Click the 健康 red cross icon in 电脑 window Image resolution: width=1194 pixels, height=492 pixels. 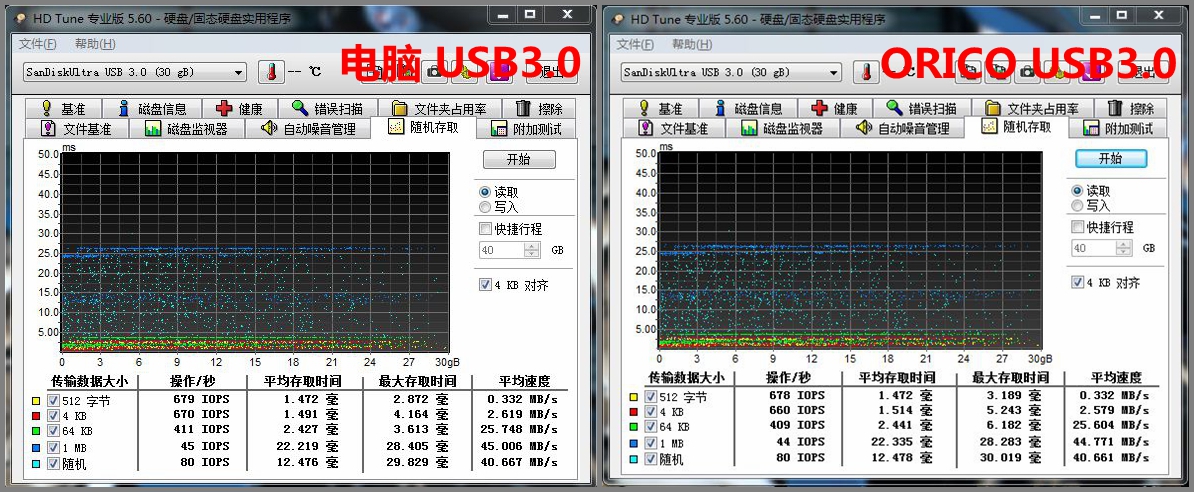(224, 109)
